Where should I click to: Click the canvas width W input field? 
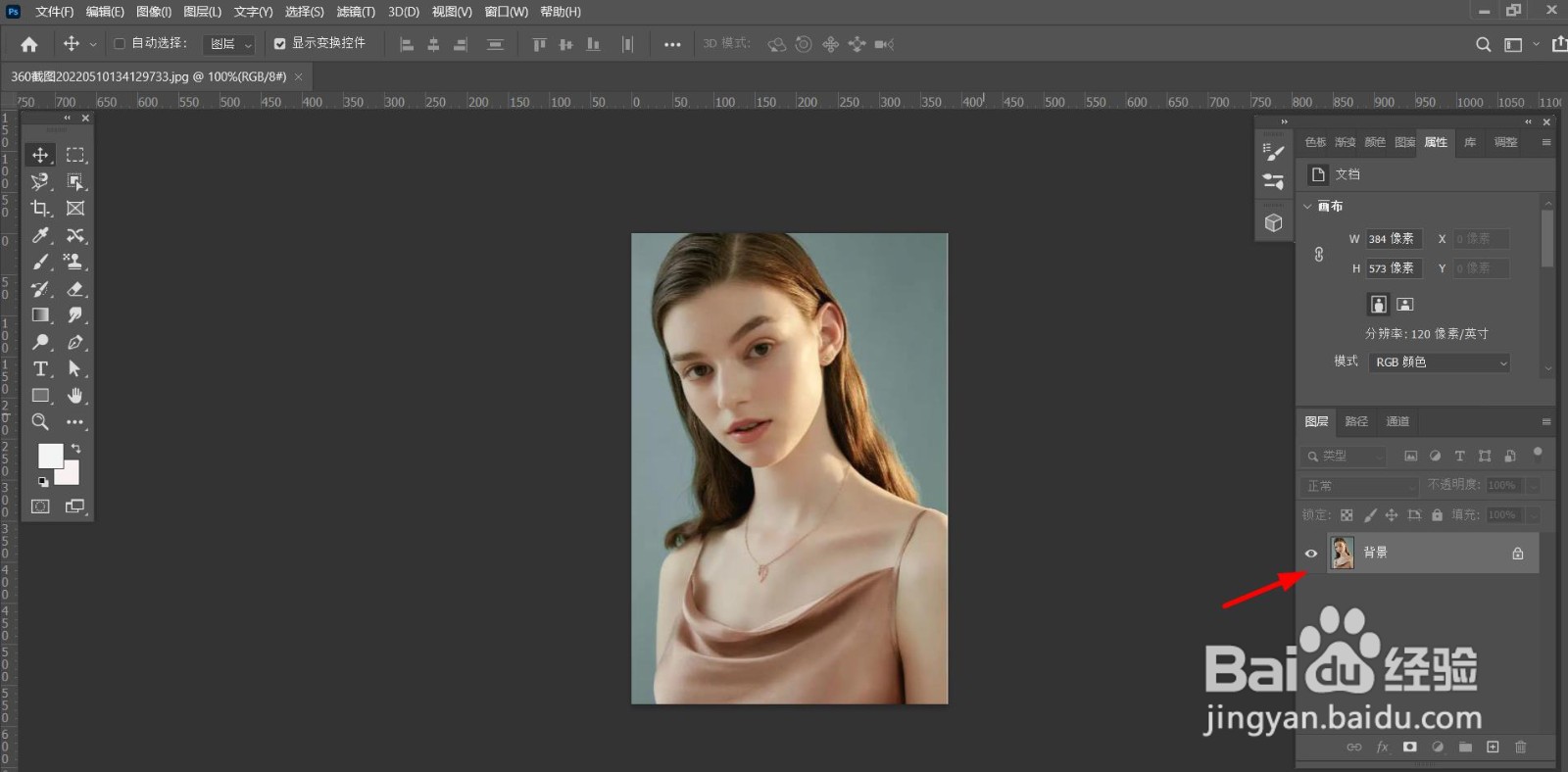coord(1393,239)
